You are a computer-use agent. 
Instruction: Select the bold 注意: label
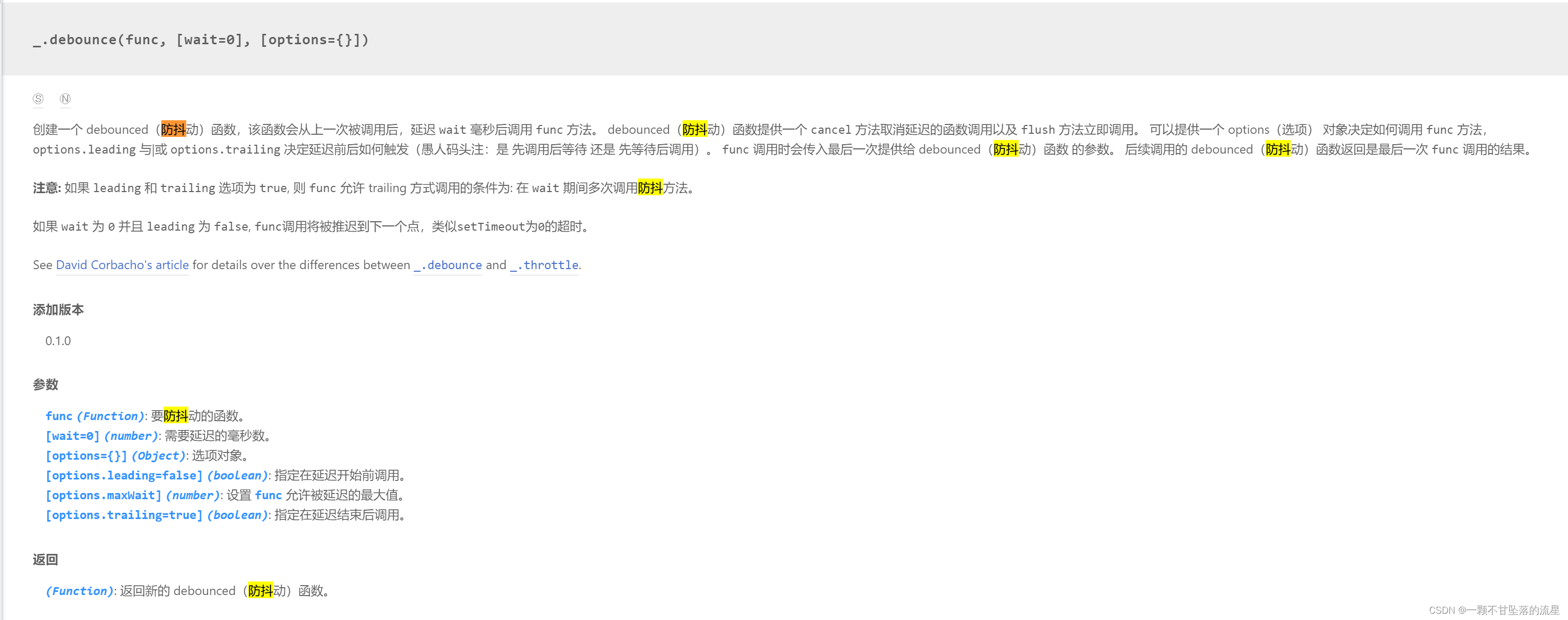point(47,187)
